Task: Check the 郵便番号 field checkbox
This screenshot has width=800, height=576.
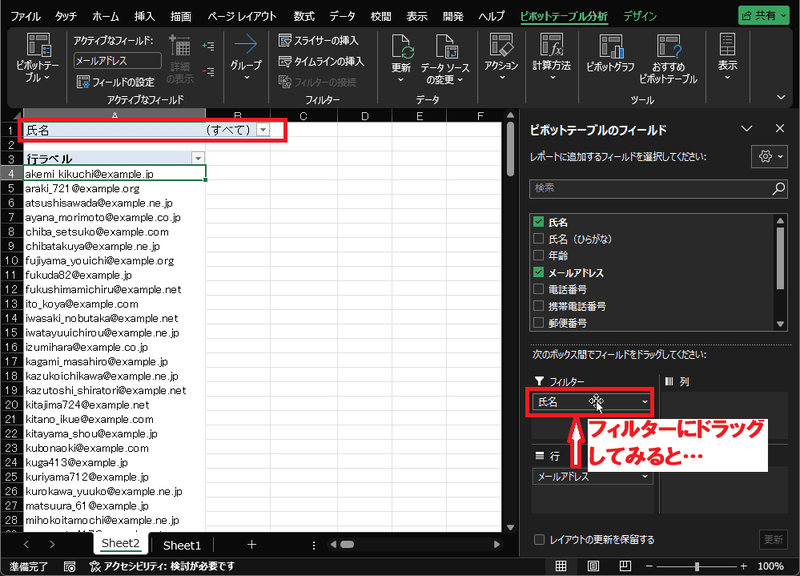Action: pyautogui.click(x=538, y=323)
